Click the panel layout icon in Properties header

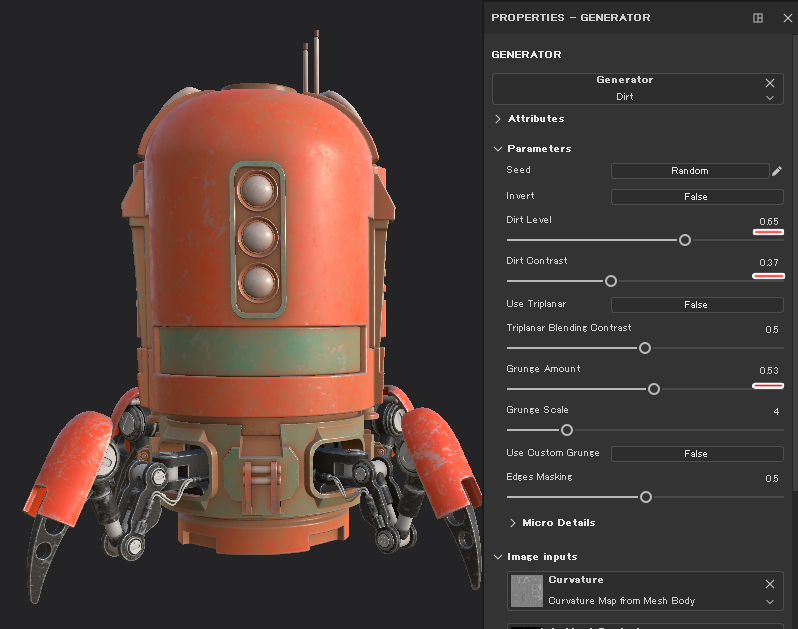758,18
